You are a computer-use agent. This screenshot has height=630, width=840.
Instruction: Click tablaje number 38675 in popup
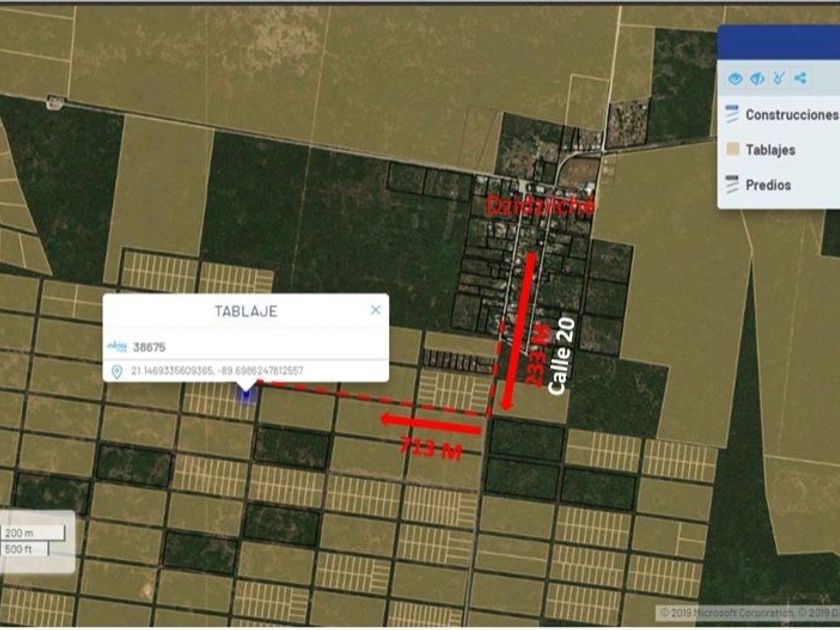point(149,347)
